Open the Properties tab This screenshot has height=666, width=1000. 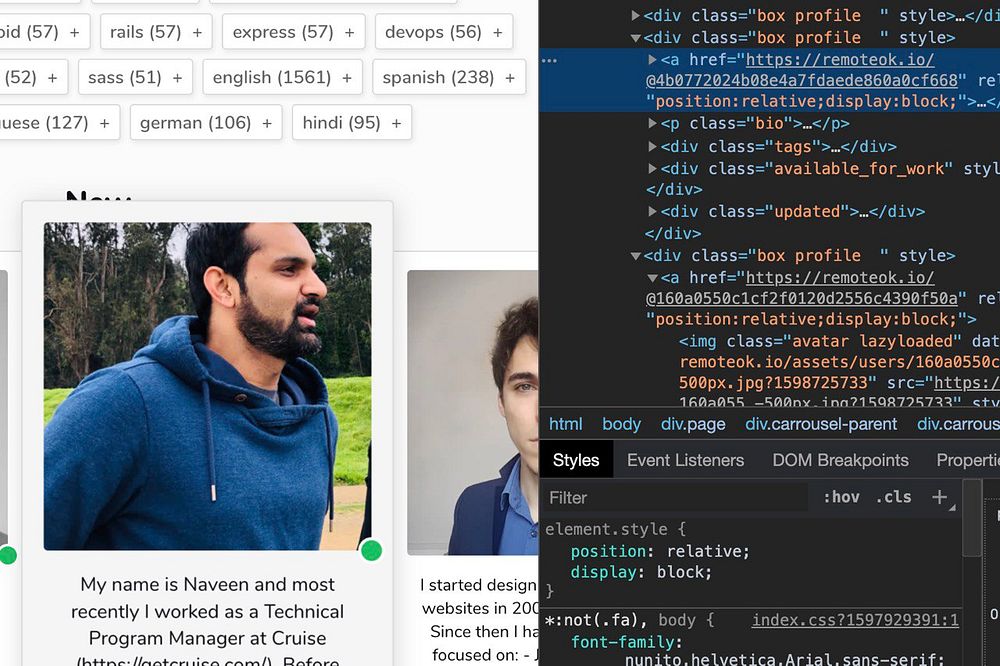(967, 460)
